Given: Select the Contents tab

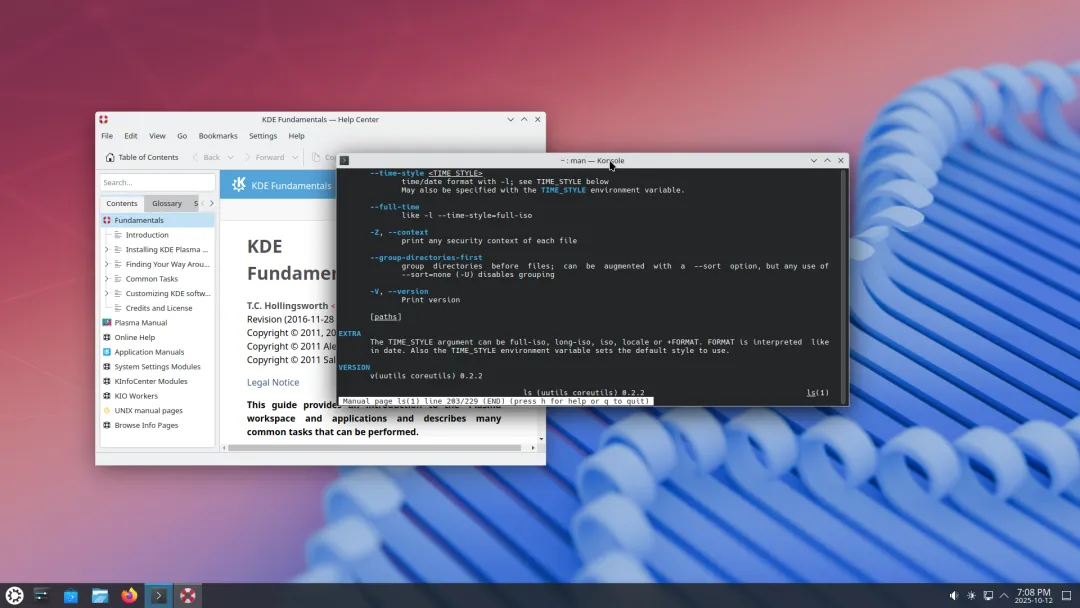Looking at the screenshot, I should tap(122, 203).
